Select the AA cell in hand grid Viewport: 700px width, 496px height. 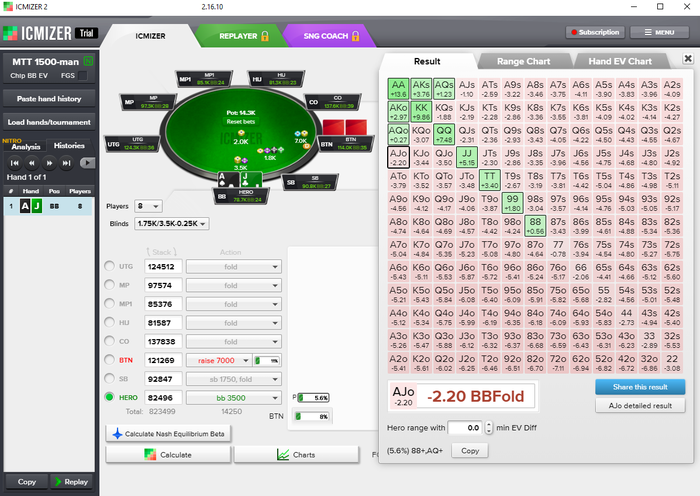coord(398,88)
